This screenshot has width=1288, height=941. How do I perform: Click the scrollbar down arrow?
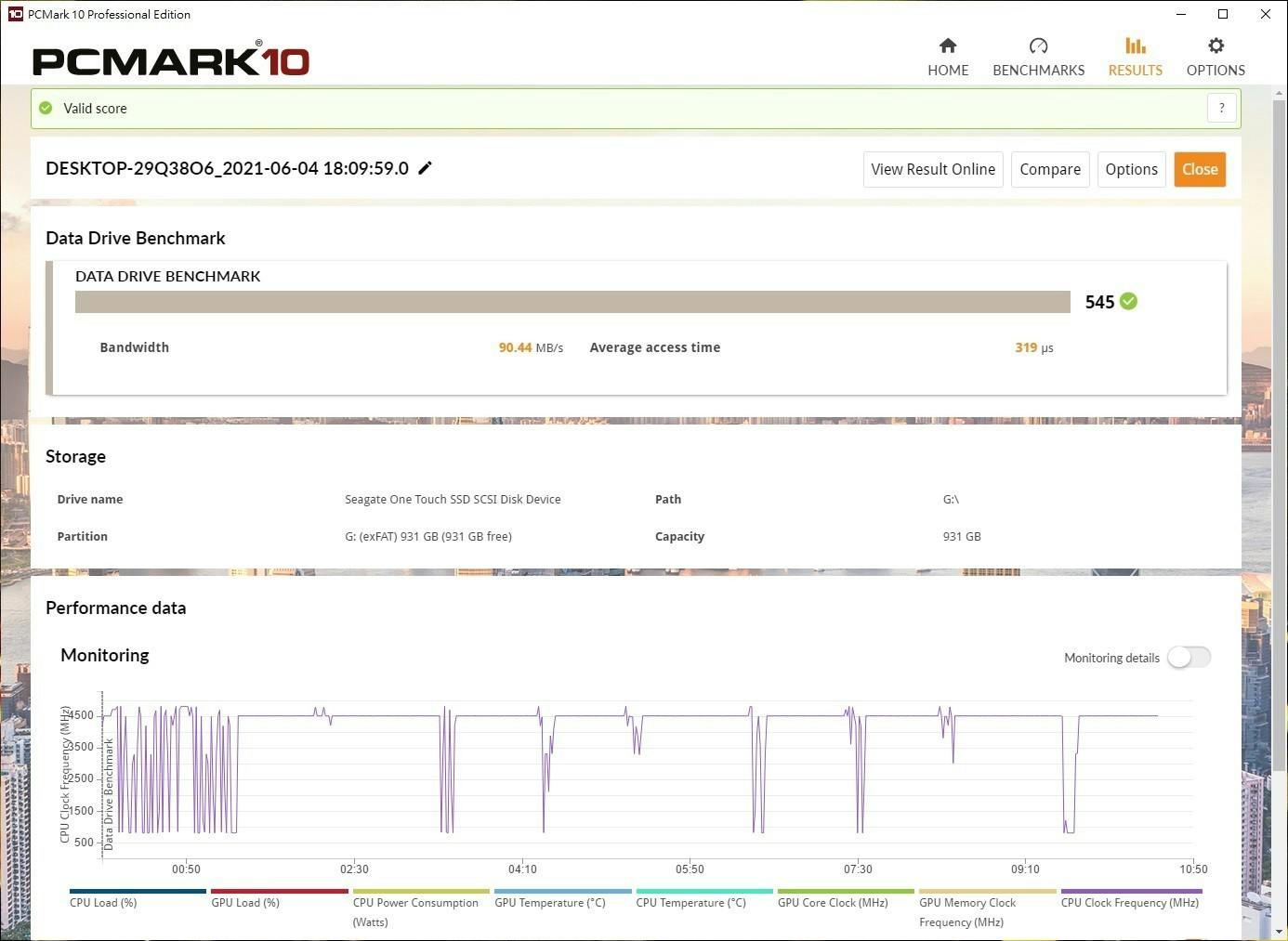pos(1279,932)
